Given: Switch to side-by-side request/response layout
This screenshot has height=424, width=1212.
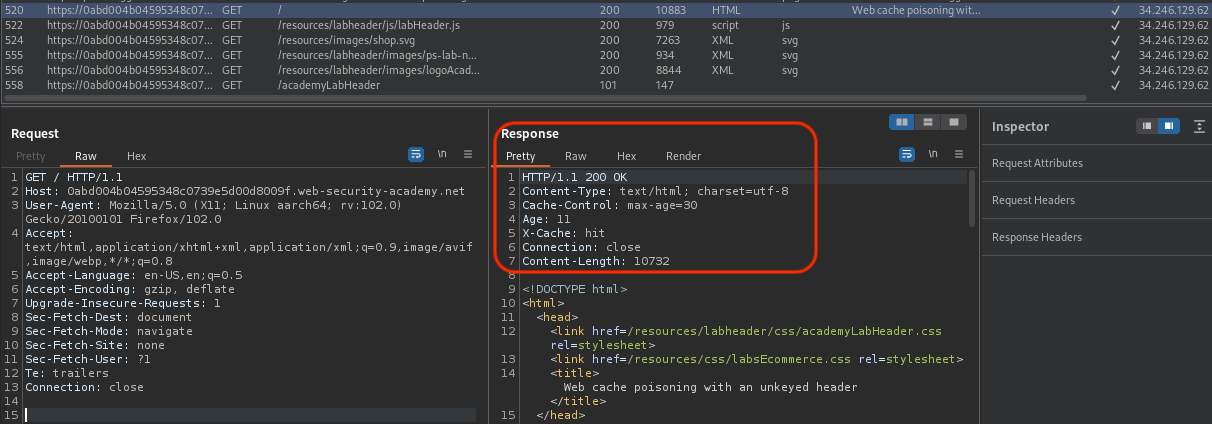Looking at the screenshot, I should pyautogui.click(x=902, y=122).
